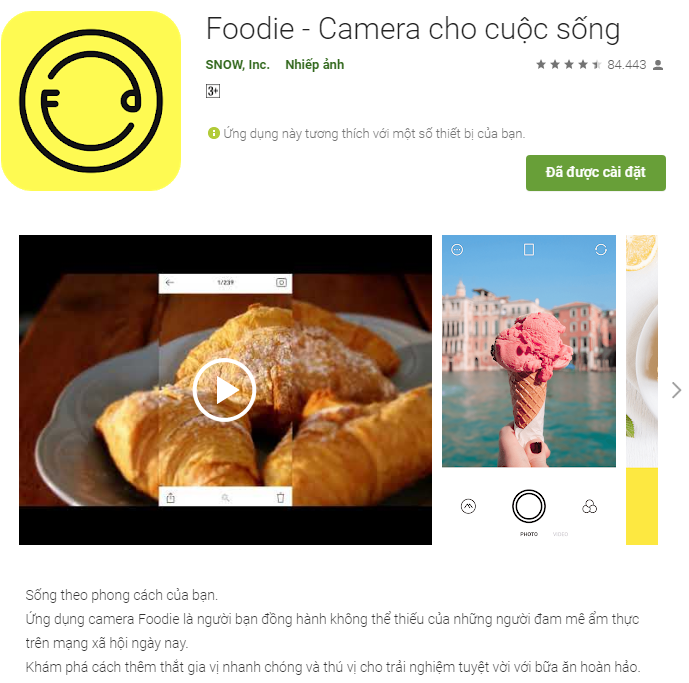Open the Nhiếp ảnh category link

point(315,65)
